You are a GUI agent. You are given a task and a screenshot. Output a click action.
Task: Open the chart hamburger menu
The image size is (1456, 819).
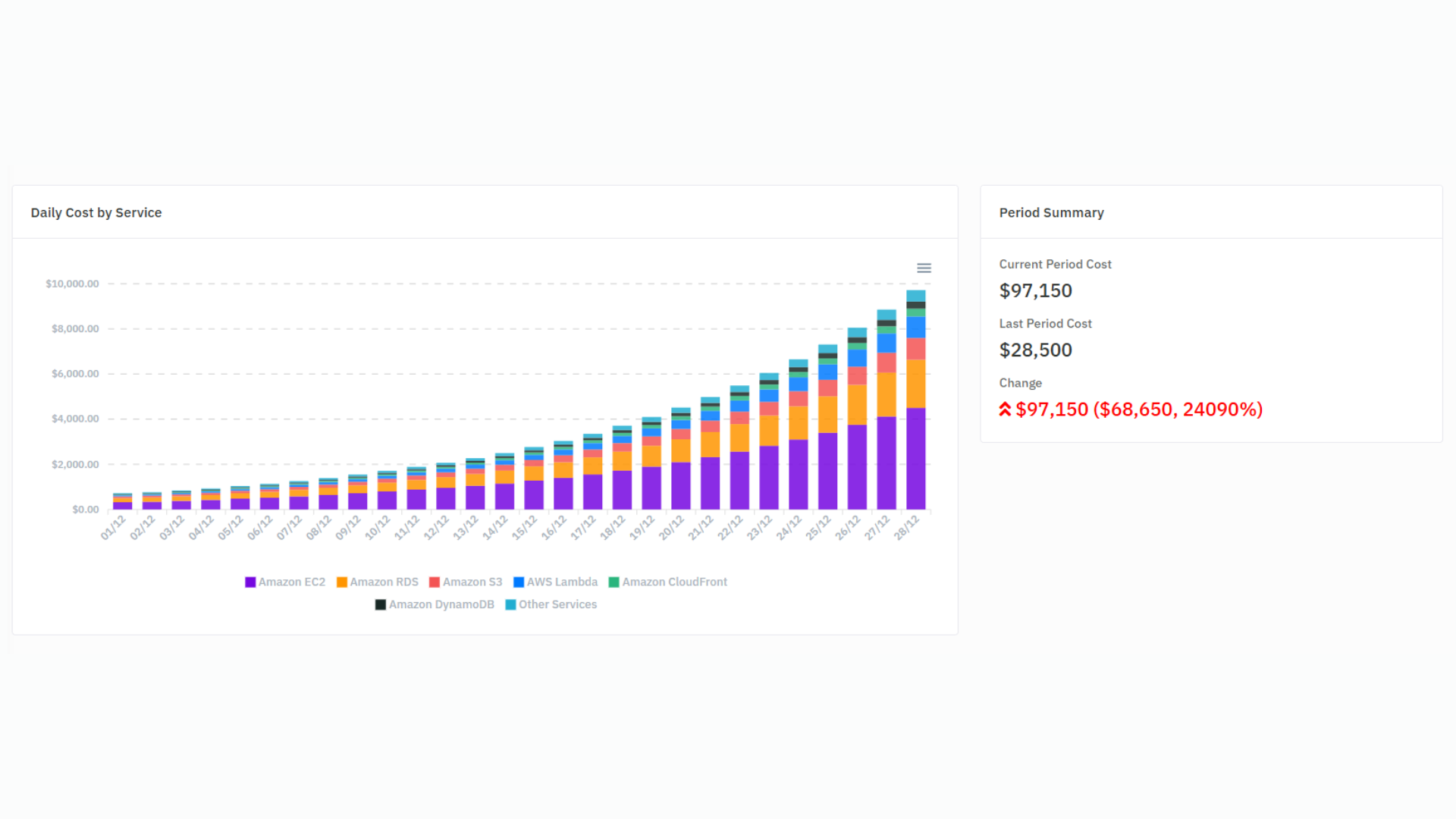[x=924, y=268]
